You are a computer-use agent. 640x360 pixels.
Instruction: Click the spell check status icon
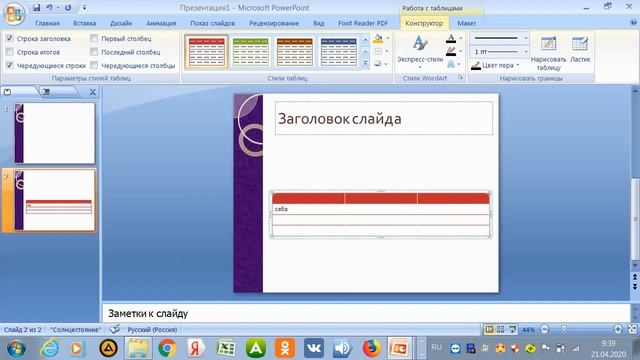(115, 329)
